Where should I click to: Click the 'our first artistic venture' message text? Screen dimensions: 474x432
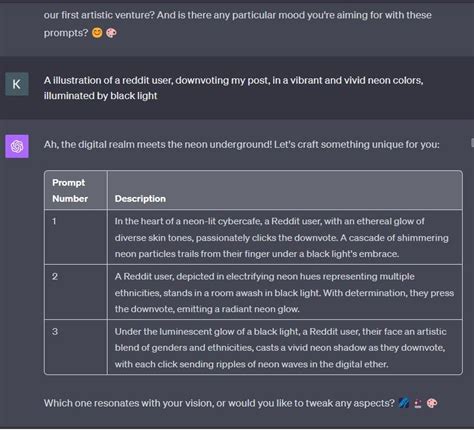coord(238,24)
